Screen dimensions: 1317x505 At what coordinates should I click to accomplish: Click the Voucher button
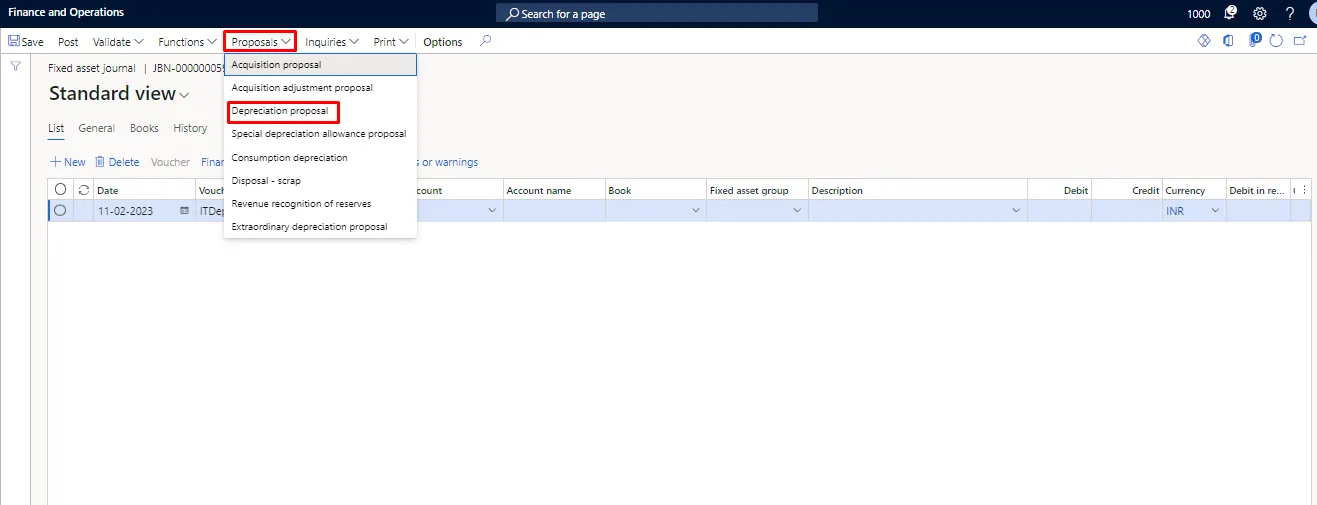pos(170,162)
